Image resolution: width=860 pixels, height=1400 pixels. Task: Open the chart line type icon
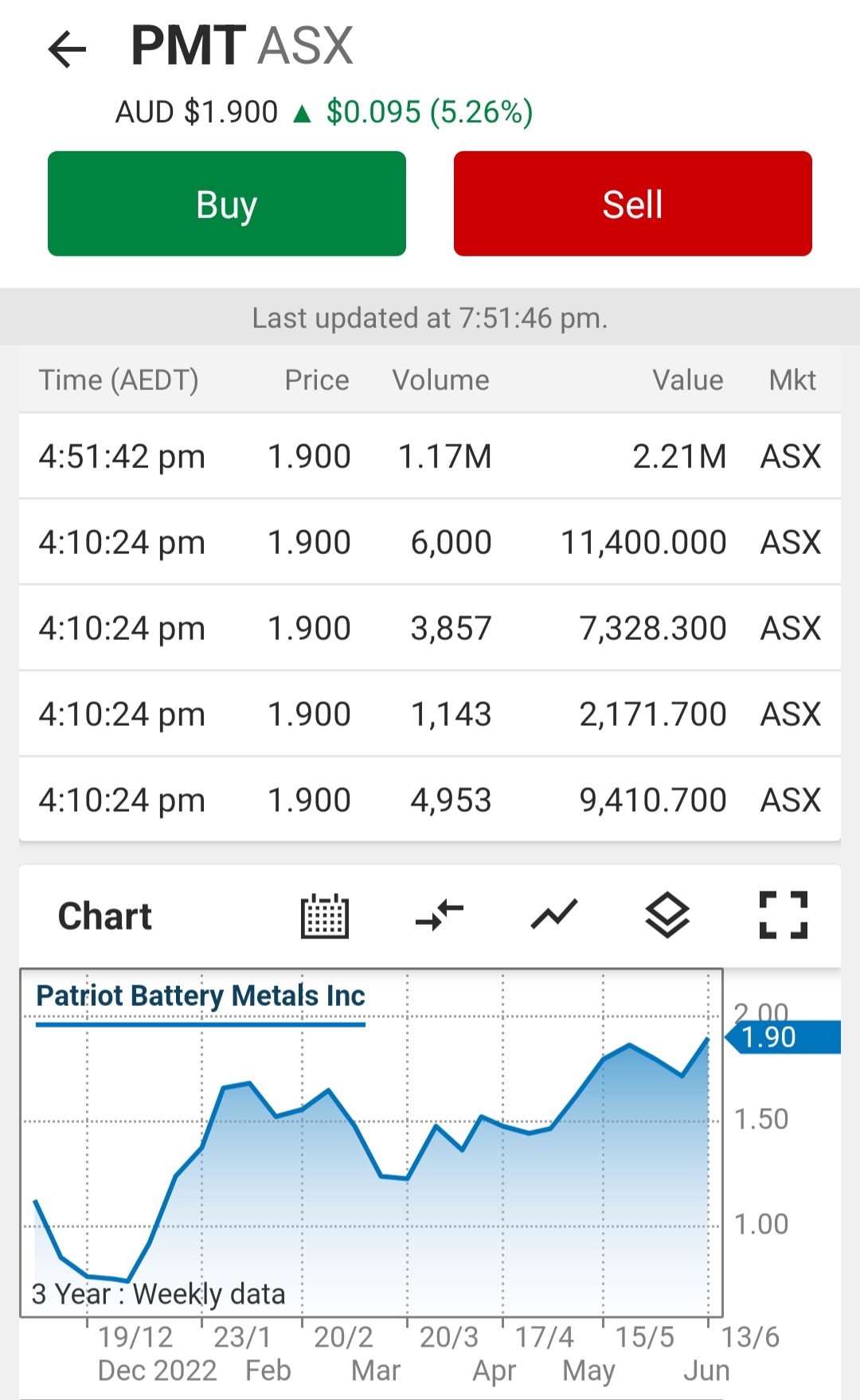(x=554, y=915)
